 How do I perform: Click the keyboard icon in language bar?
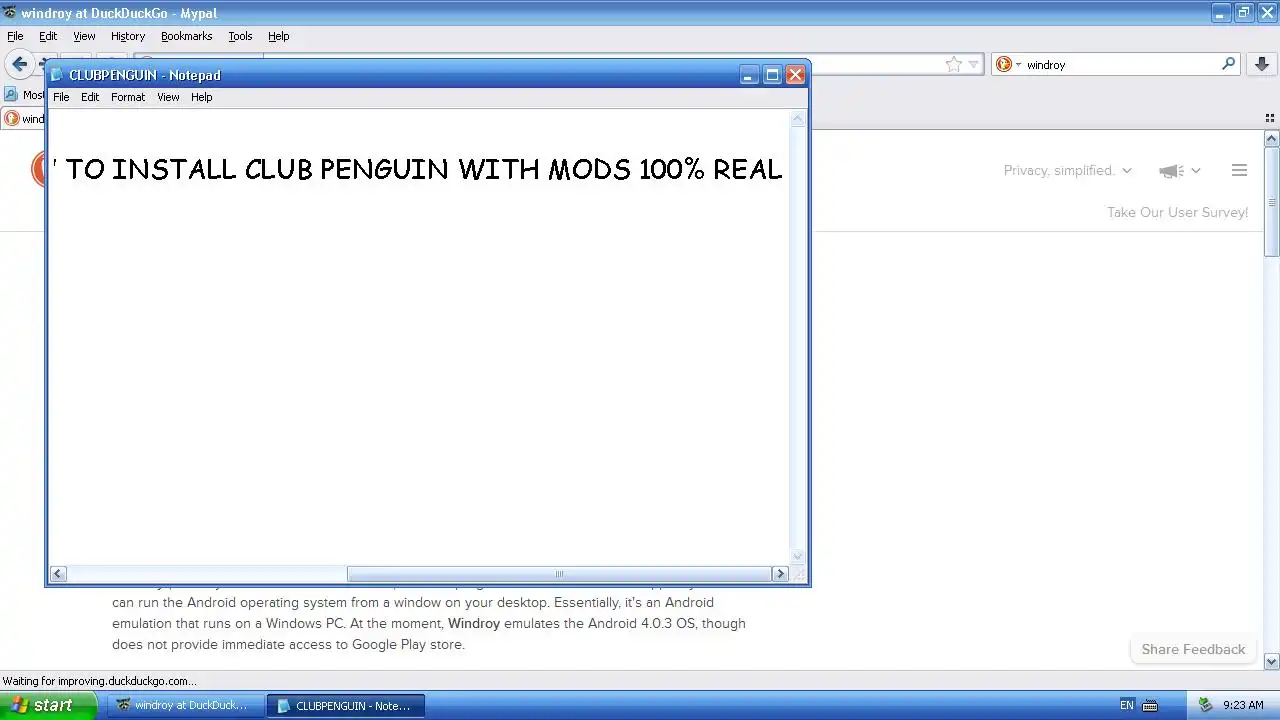1150,705
